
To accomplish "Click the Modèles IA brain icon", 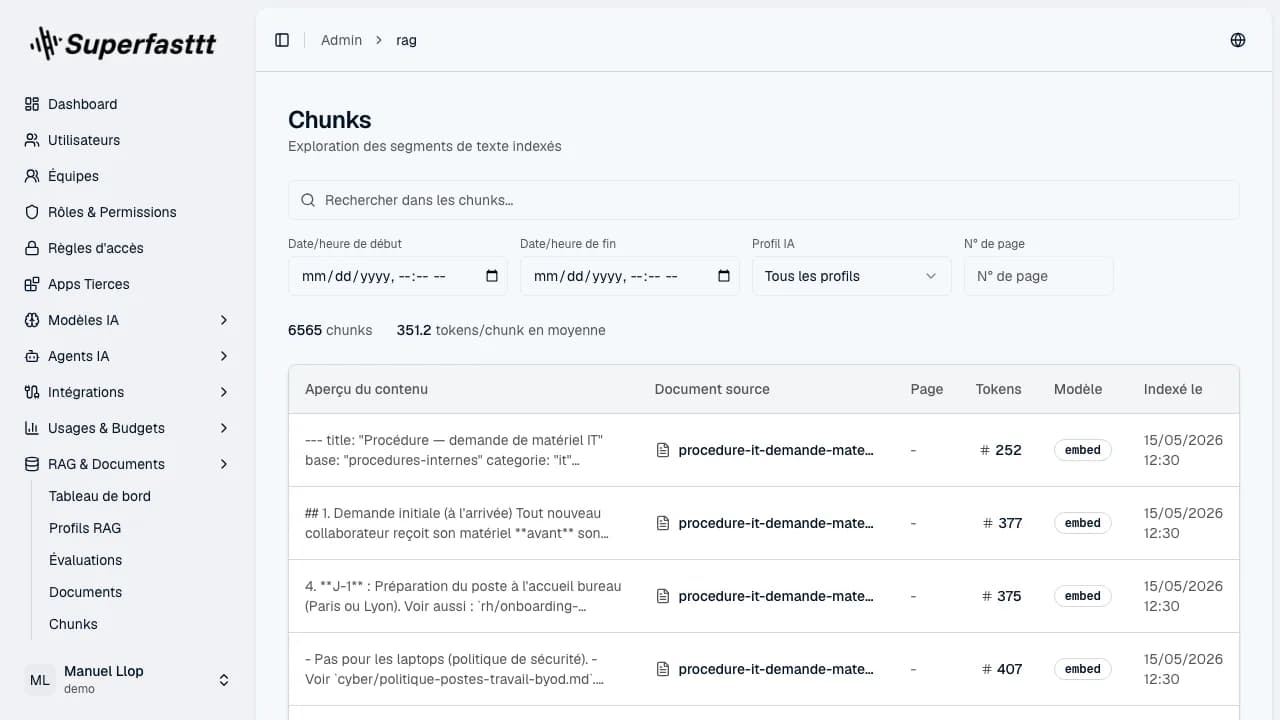I will 32,320.
